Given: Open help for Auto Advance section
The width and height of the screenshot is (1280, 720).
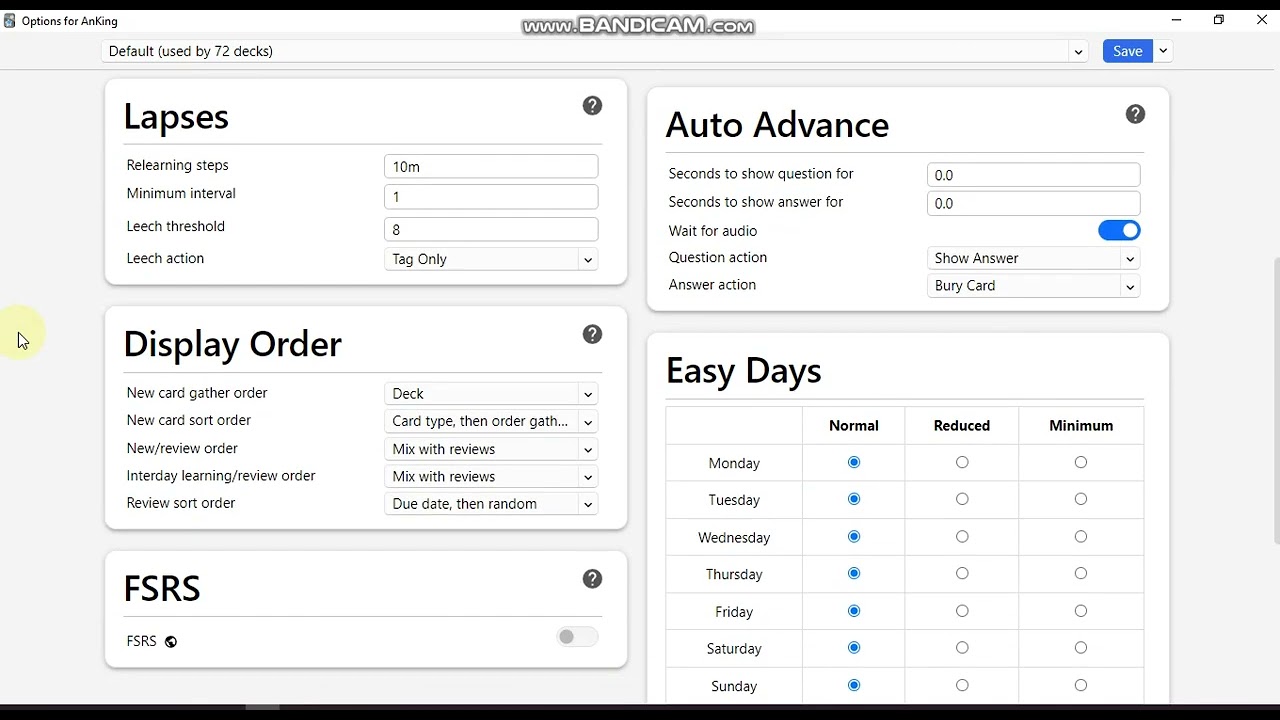Looking at the screenshot, I should click(x=1135, y=114).
